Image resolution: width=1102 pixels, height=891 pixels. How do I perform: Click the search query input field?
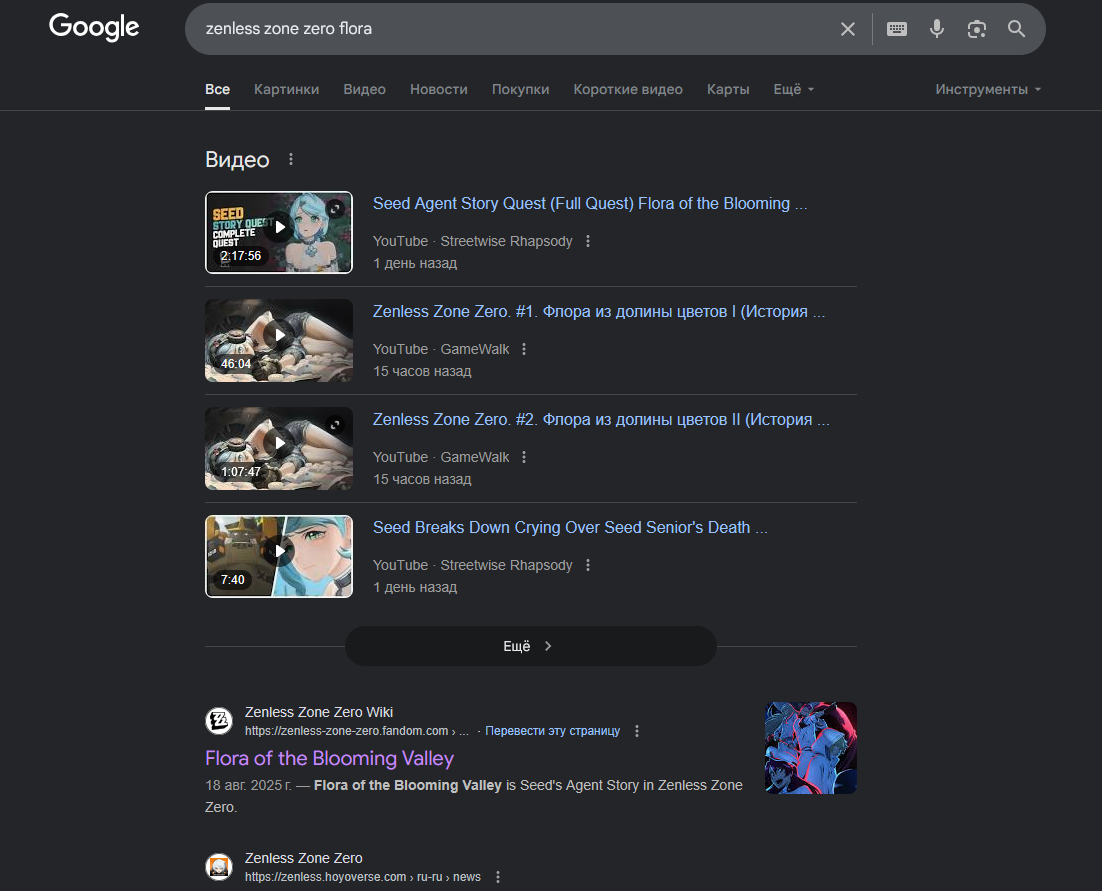(x=517, y=29)
